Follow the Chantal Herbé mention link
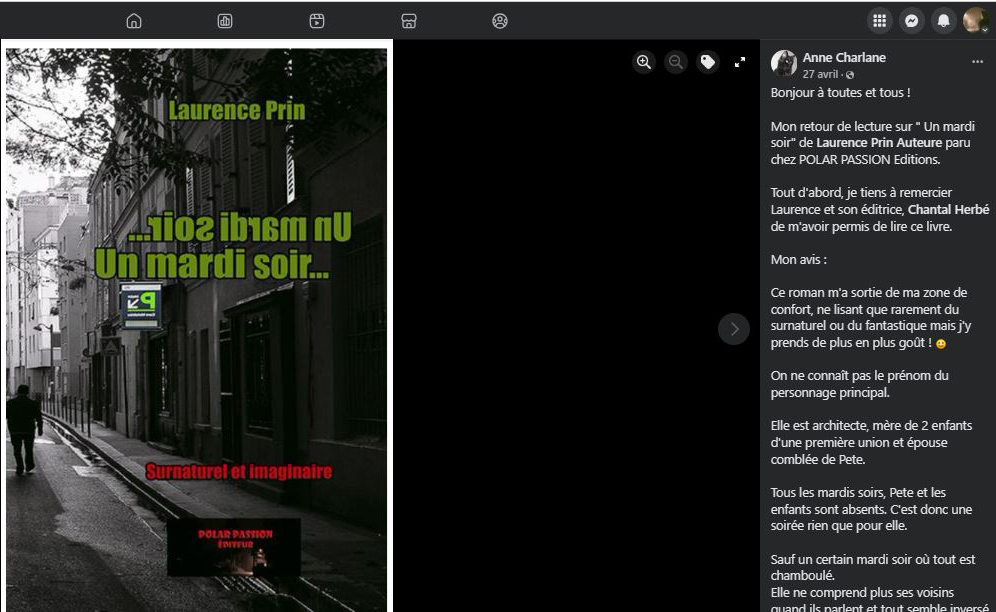996x612 pixels. tap(948, 210)
